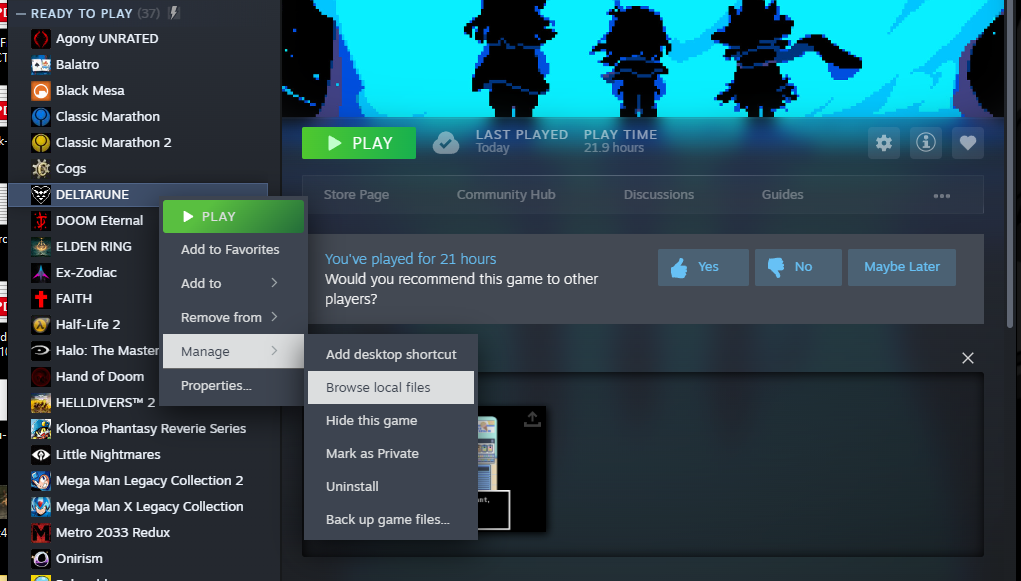The height and width of the screenshot is (581, 1021).
Task: Click the Hand of Doom game icon
Action: pyautogui.click(x=41, y=376)
